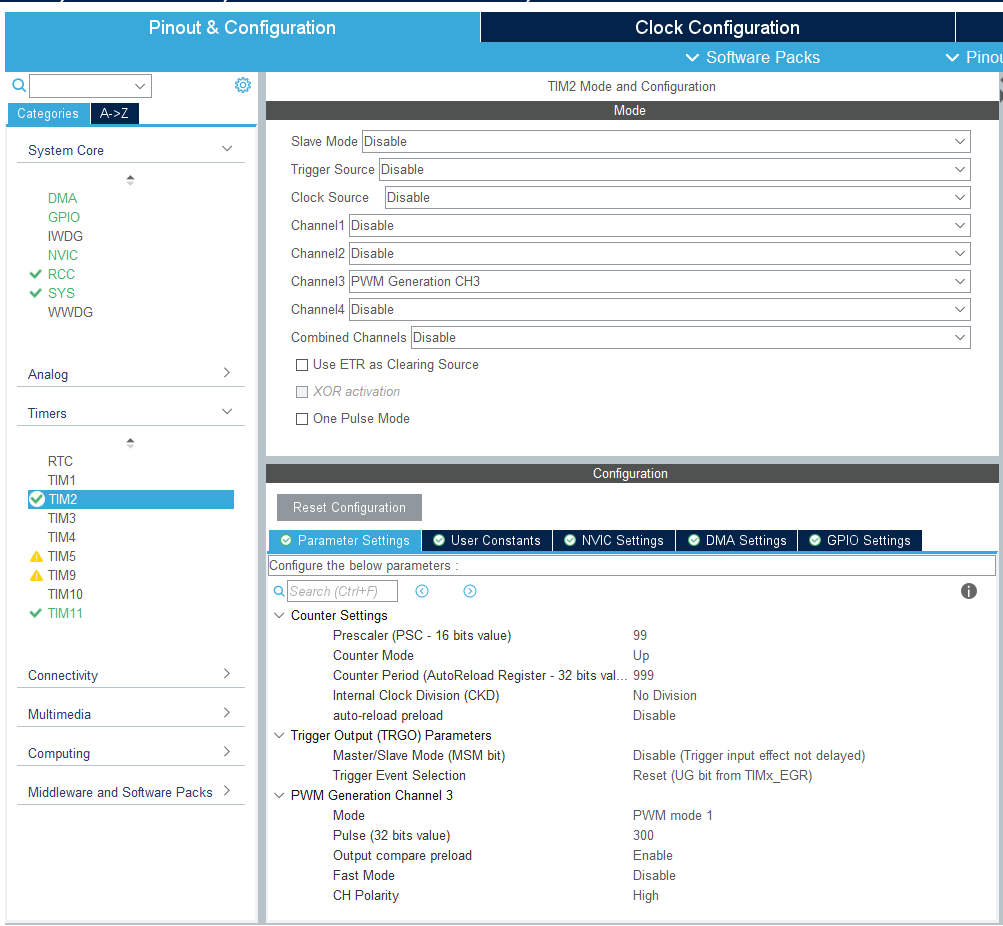This screenshot has width=1003, height=926.
Task: Go to next search result arrow
Action: [470, 591]
